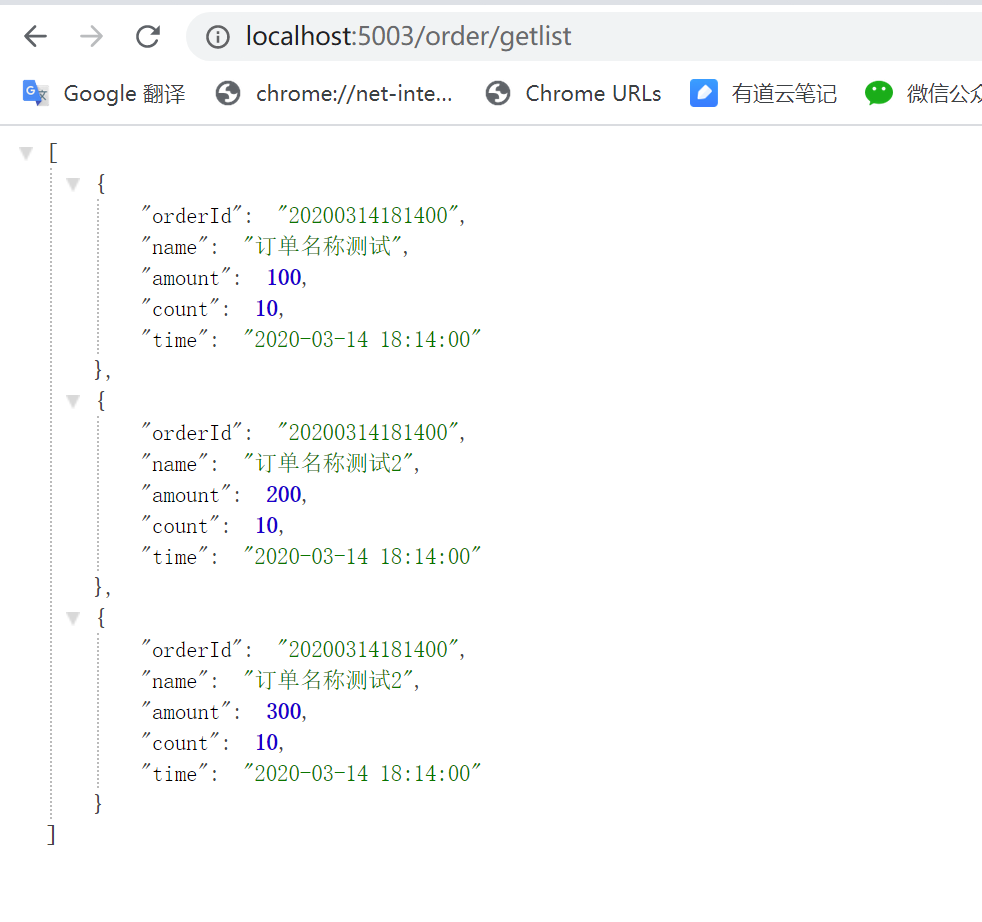Open the Google 翻译 bookmark
The width and height of the screenshot is (982, 922).
tap(123, 93)
